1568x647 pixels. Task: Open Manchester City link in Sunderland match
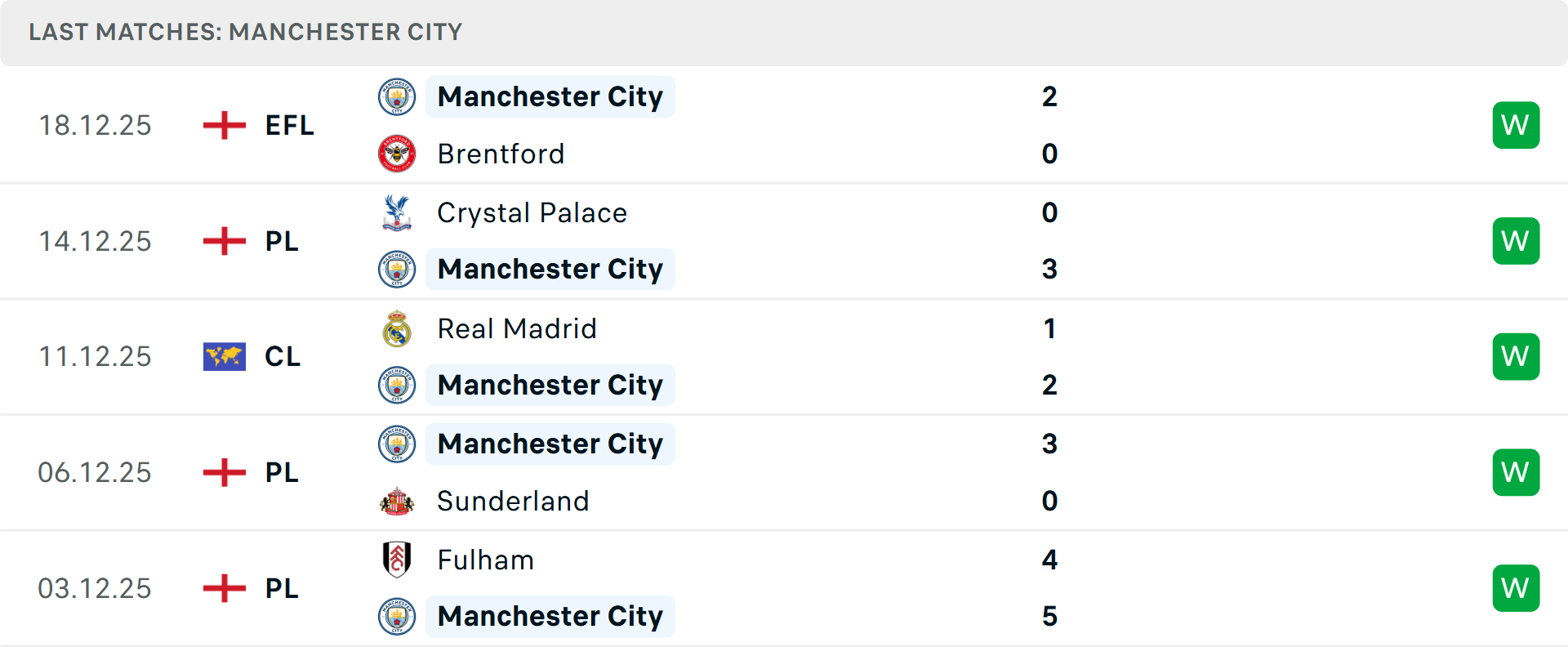550,444
